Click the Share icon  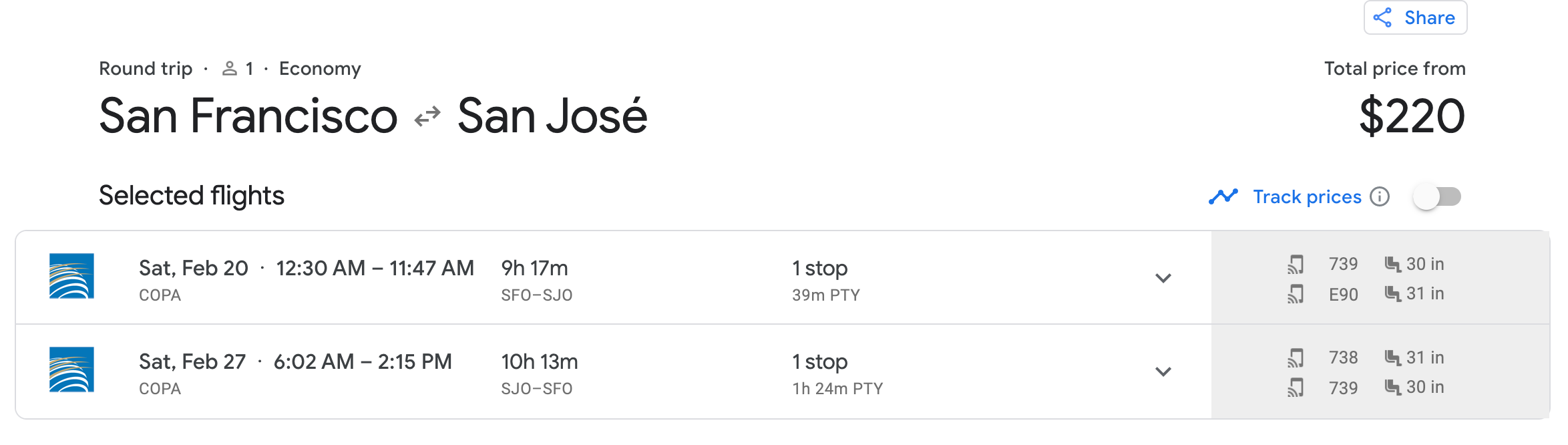tap(1382, 17)
